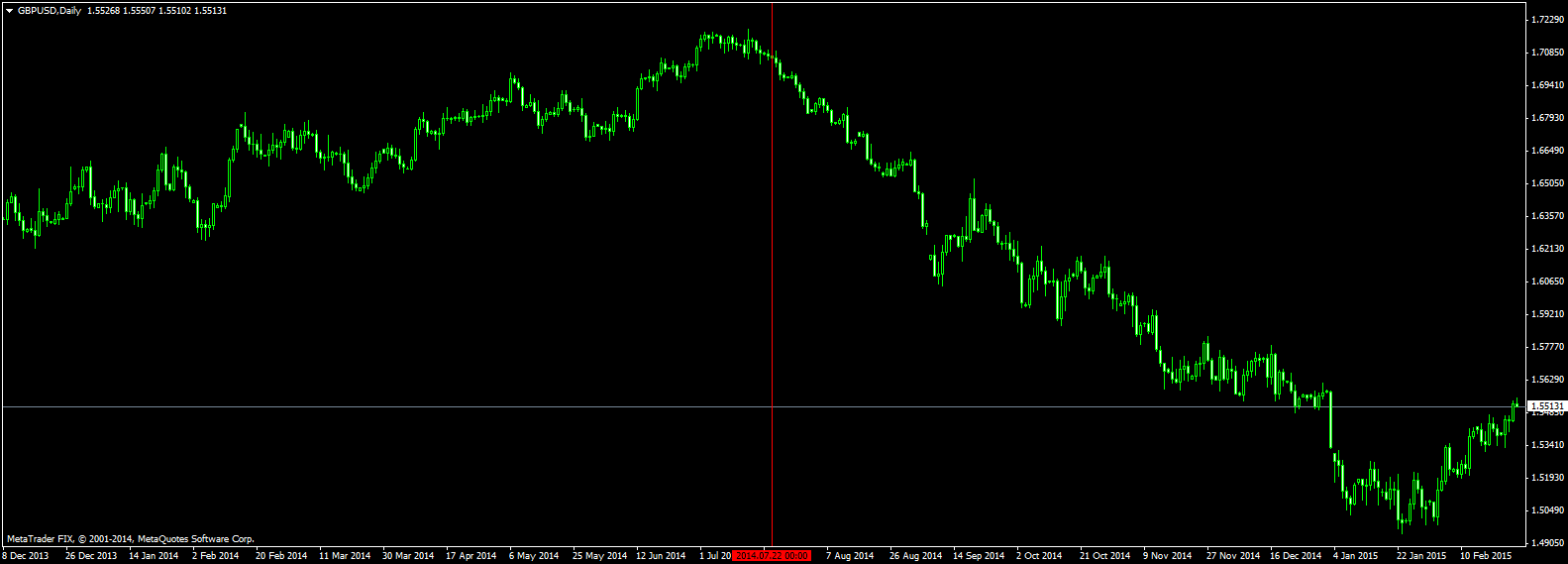This screenshot has height=564, width=1568.
Task: Click the 1.62130 price scale label
Action: pos(1547,249)
